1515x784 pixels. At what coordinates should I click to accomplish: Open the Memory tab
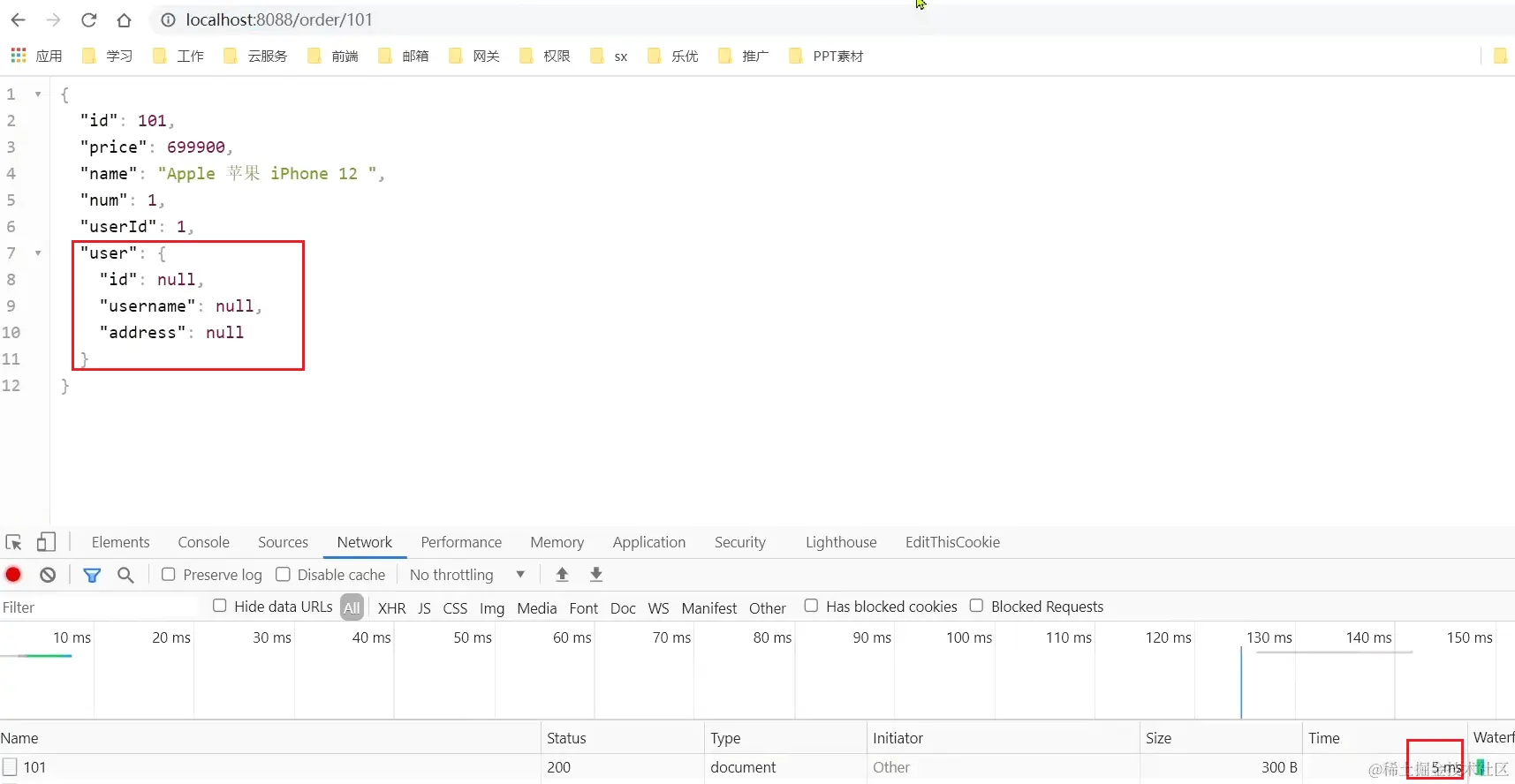click(x=557, y=542)
